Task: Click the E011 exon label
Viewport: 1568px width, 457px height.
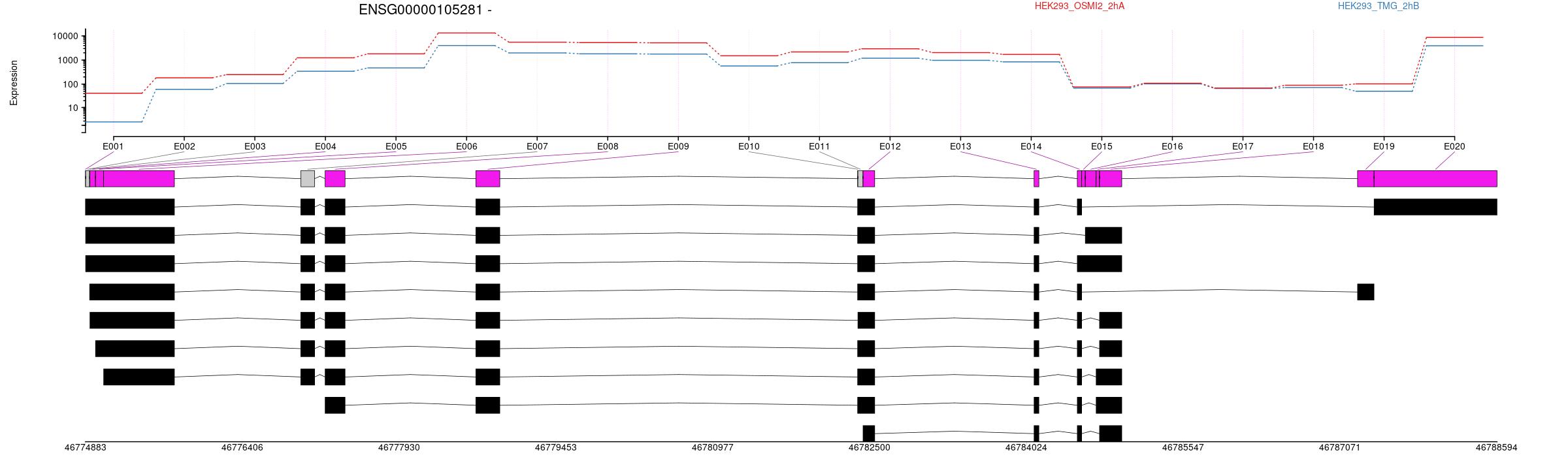Action: coord(819,147)
